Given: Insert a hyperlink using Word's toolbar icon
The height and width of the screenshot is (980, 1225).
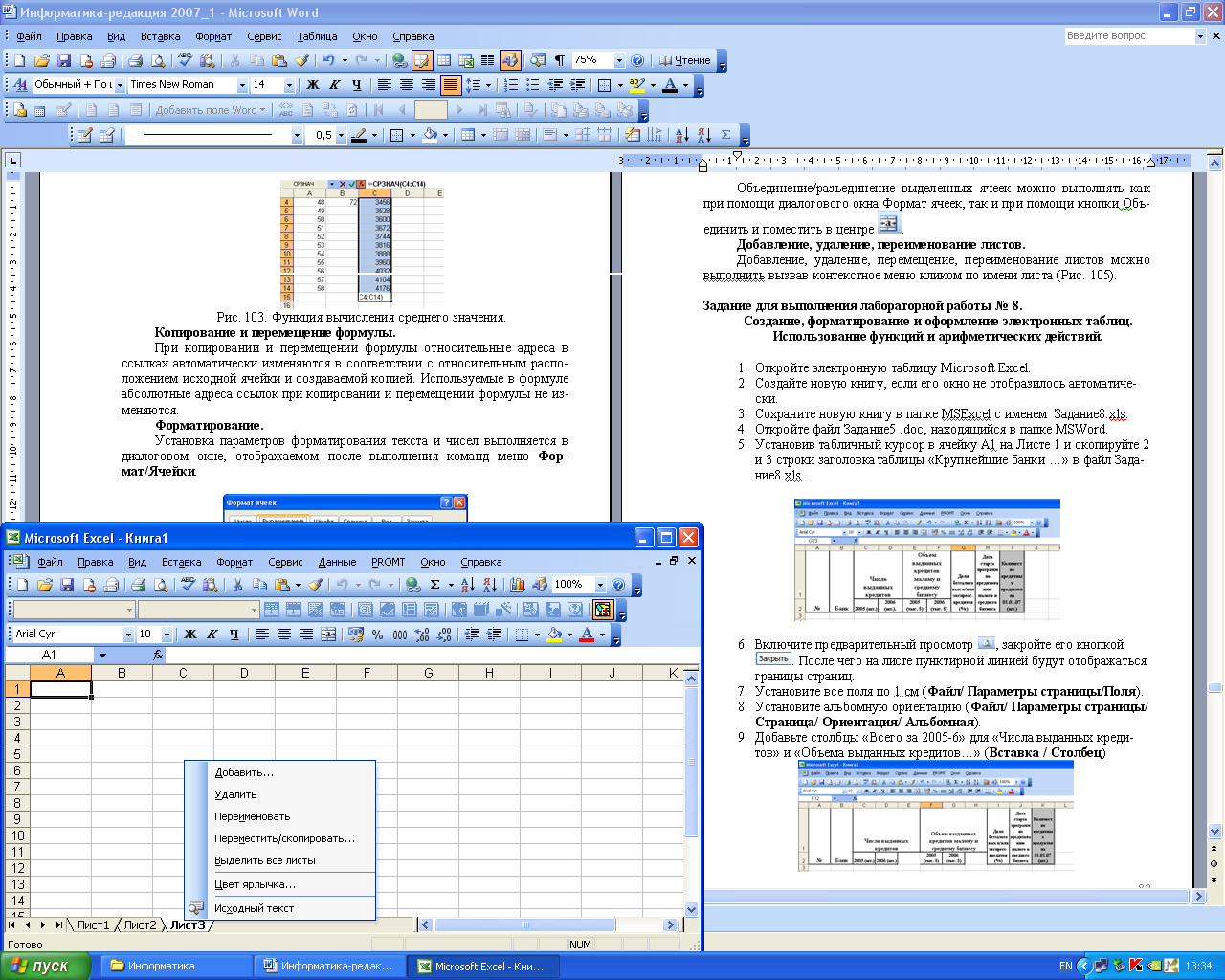Looking at the screenshot, I should tap(400, 60).
